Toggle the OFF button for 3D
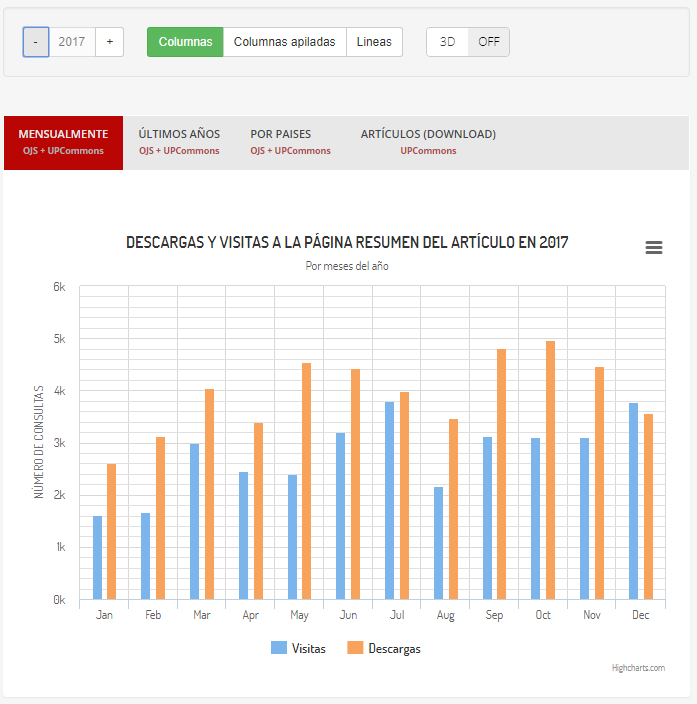Image resolution: width=697 pixels, height=704 pixels. [488, 42]
